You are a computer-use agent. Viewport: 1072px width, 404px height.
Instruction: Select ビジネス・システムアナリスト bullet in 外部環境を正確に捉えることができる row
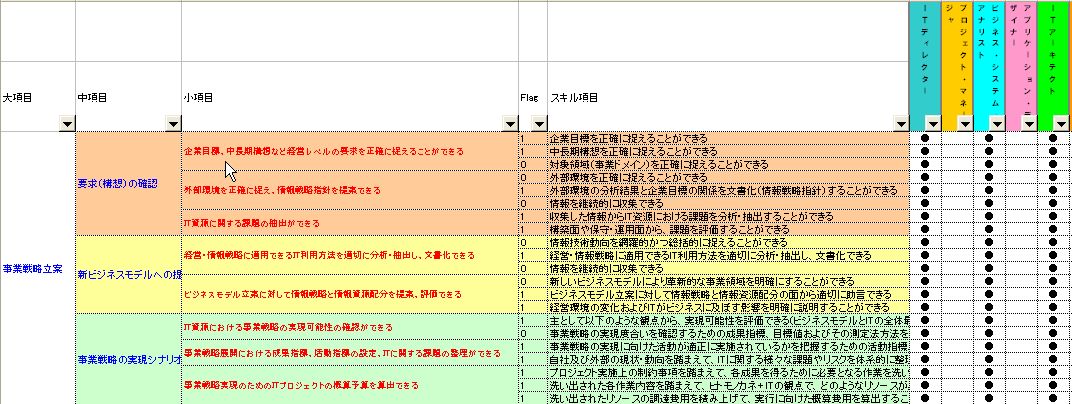(989, 177)
